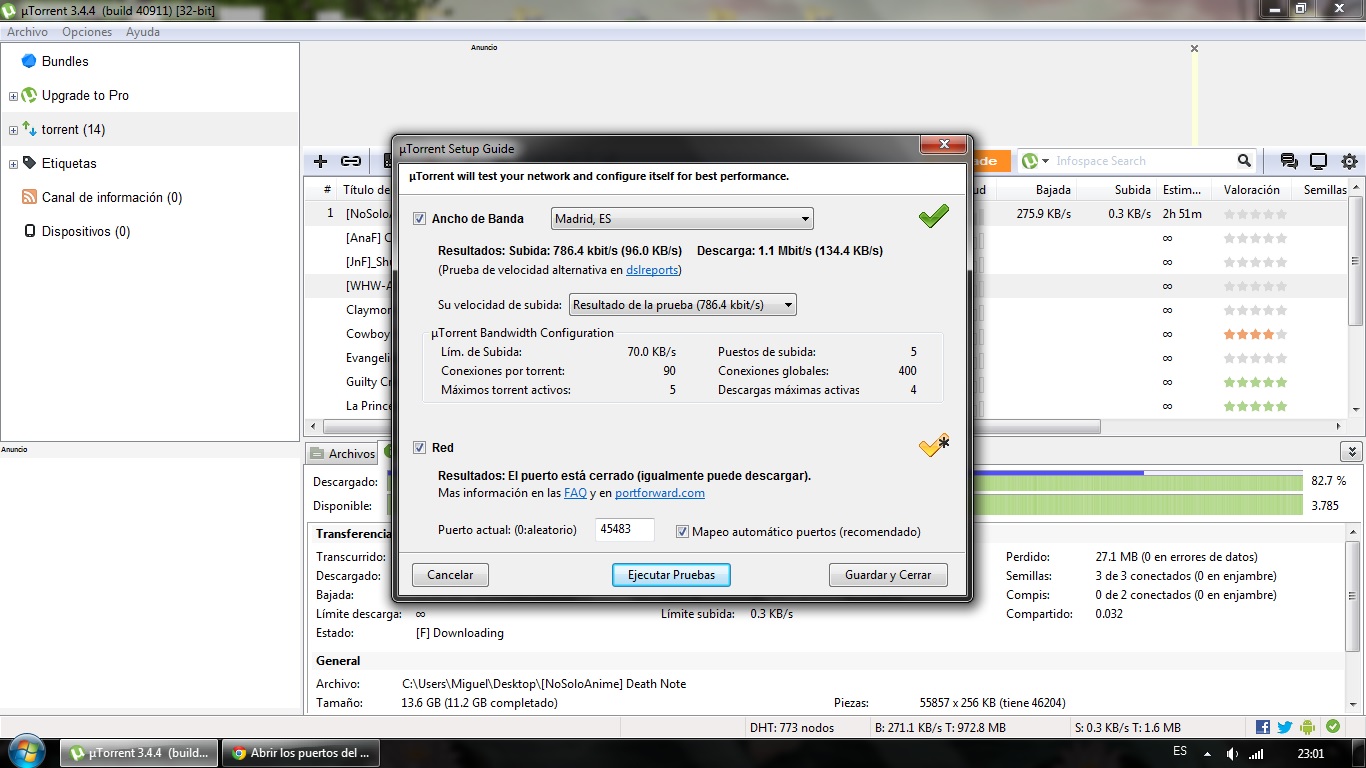Expand the Etiquetas tree node

coord(13,164)
